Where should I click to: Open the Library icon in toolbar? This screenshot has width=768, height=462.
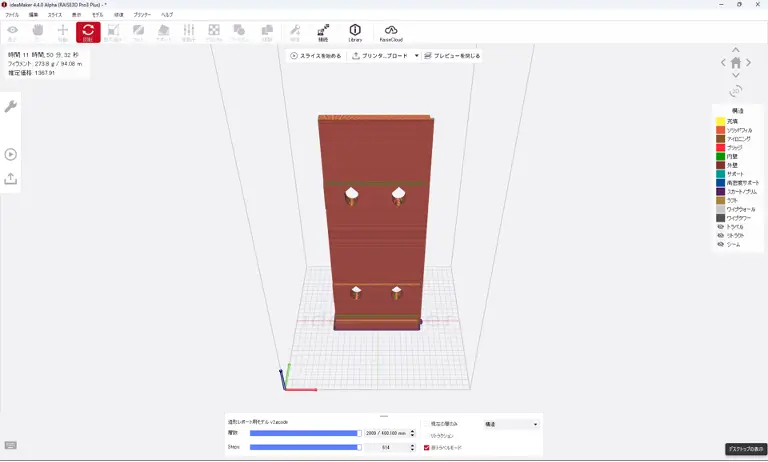pos(354,33)
